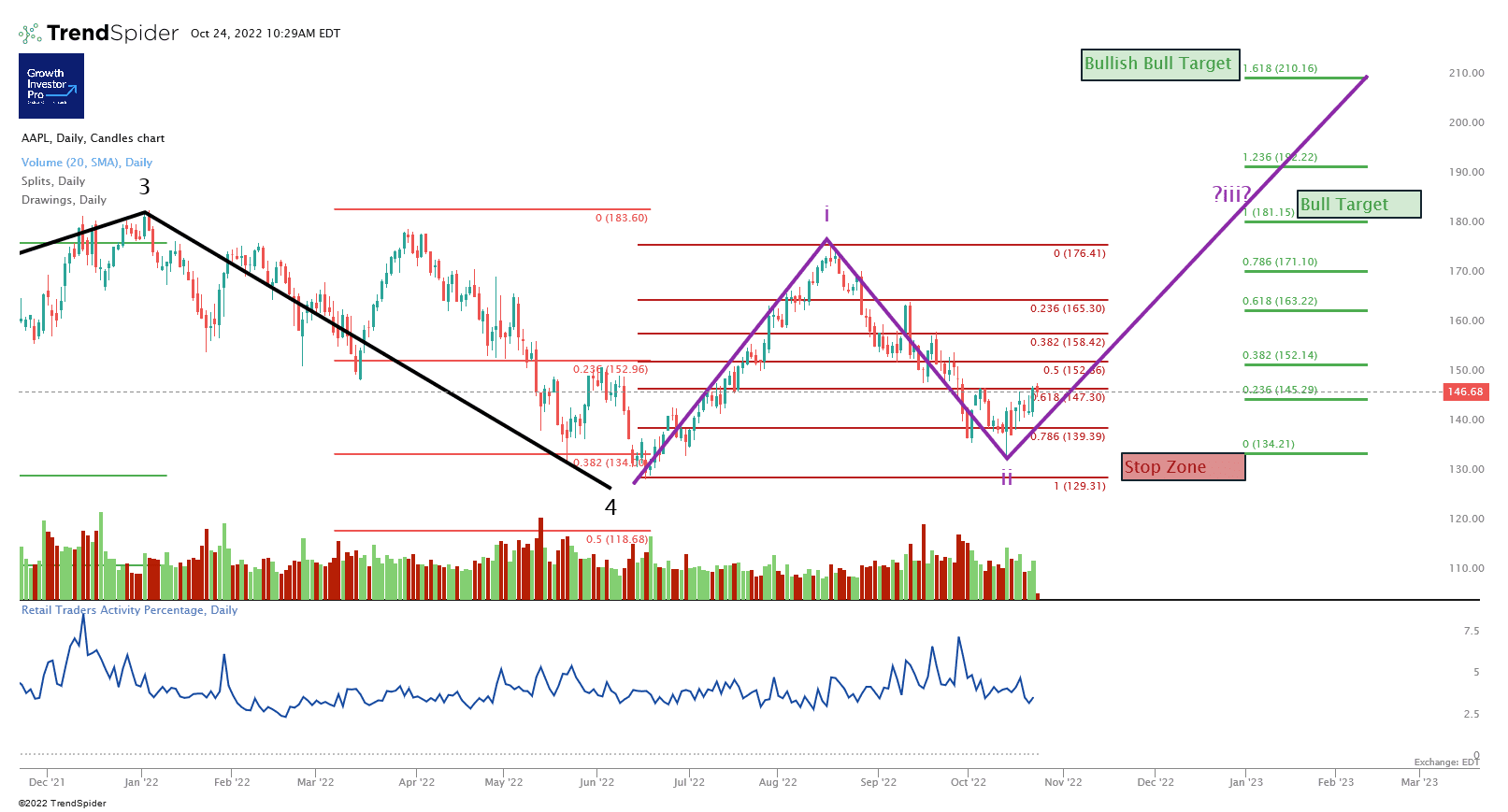This screenshot has width=1508, height=812.
Task: Click the Oct 24, 2022 timestamp text
Action: [266, 34]
